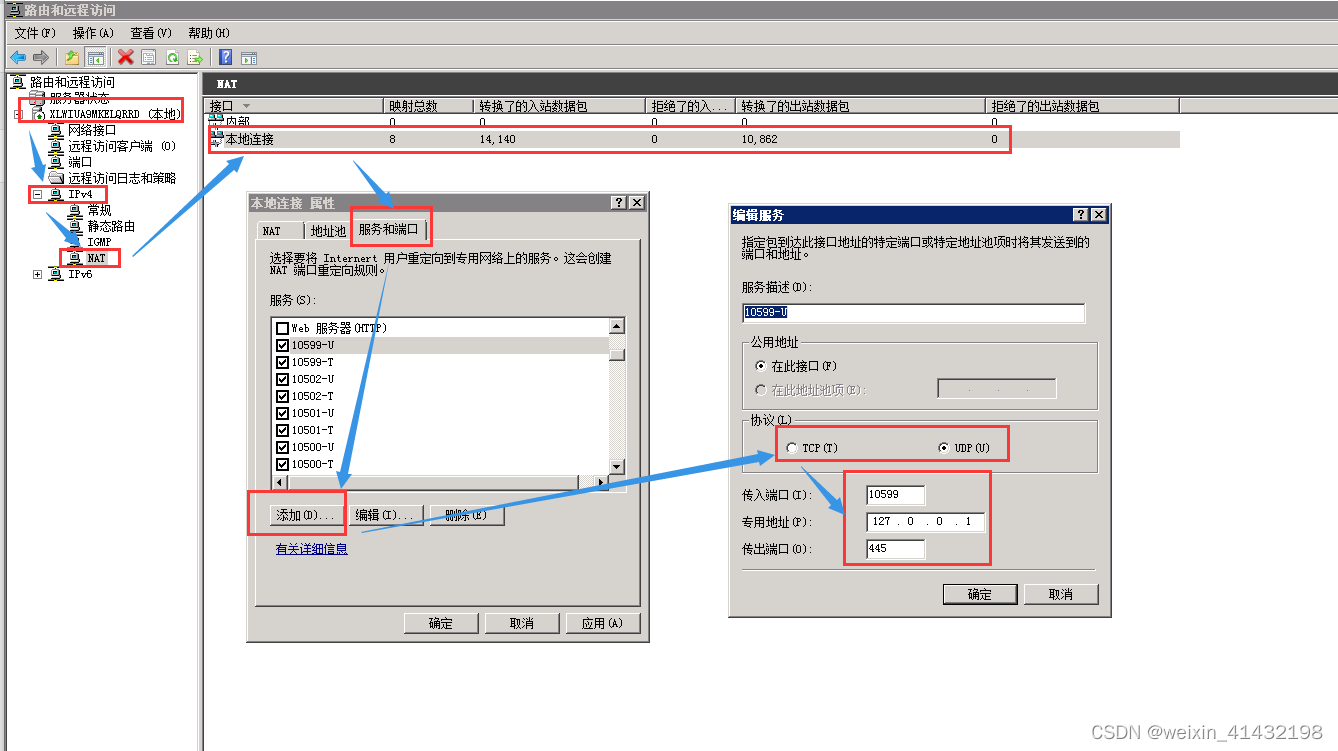Select the 在此接口(F) radio button
This screenshot has width=1338, height=751.
pyautogui.click(x=761, y=366)
